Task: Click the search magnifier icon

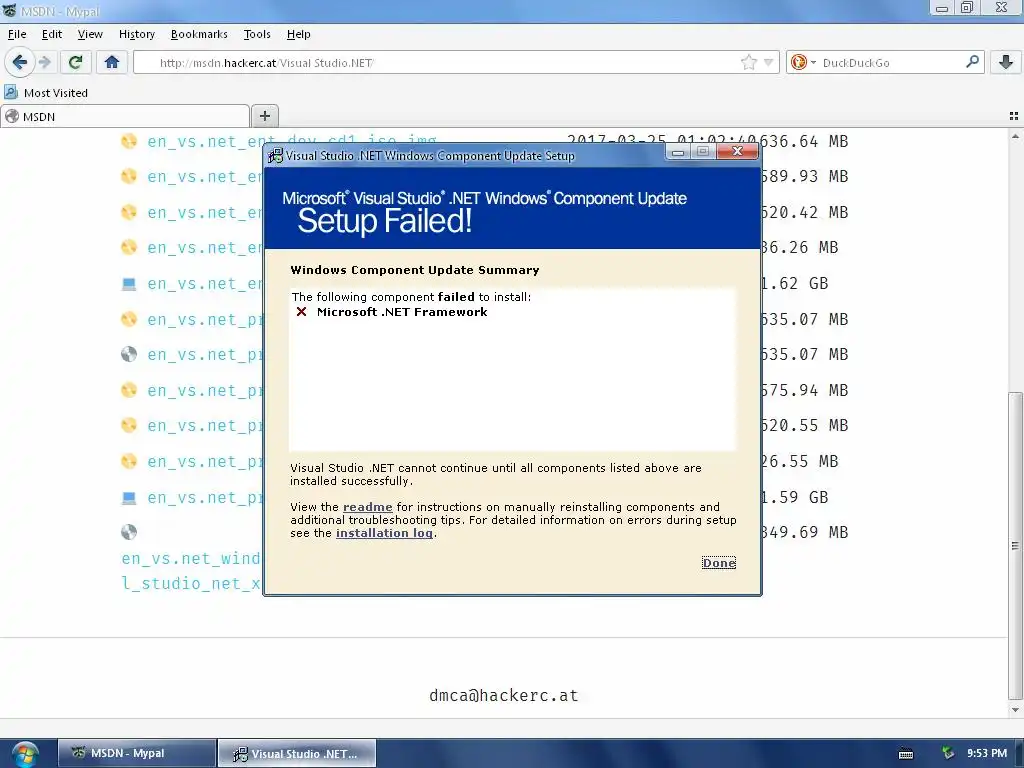Action: point(972,62)
